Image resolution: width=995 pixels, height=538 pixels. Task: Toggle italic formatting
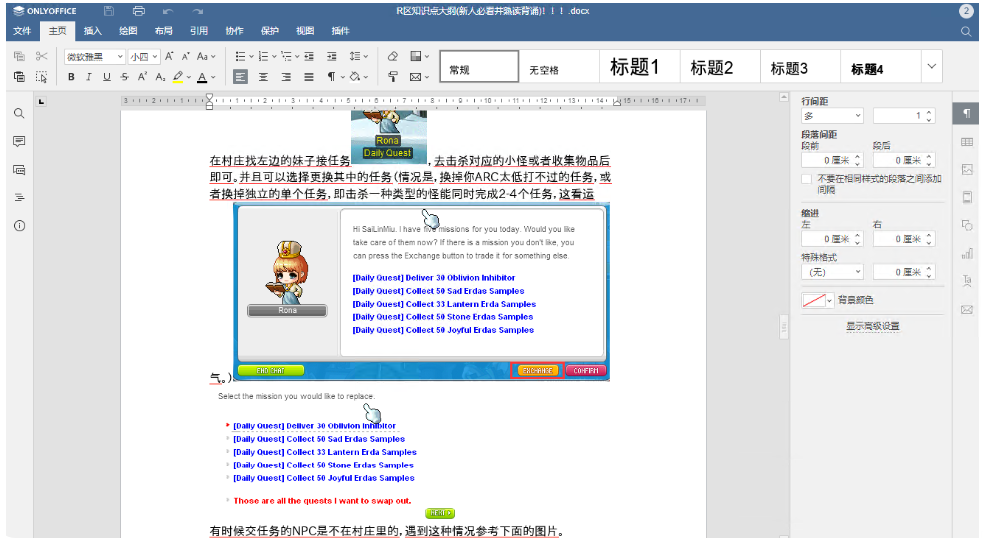pyautogui.click(x=89, y=77)
